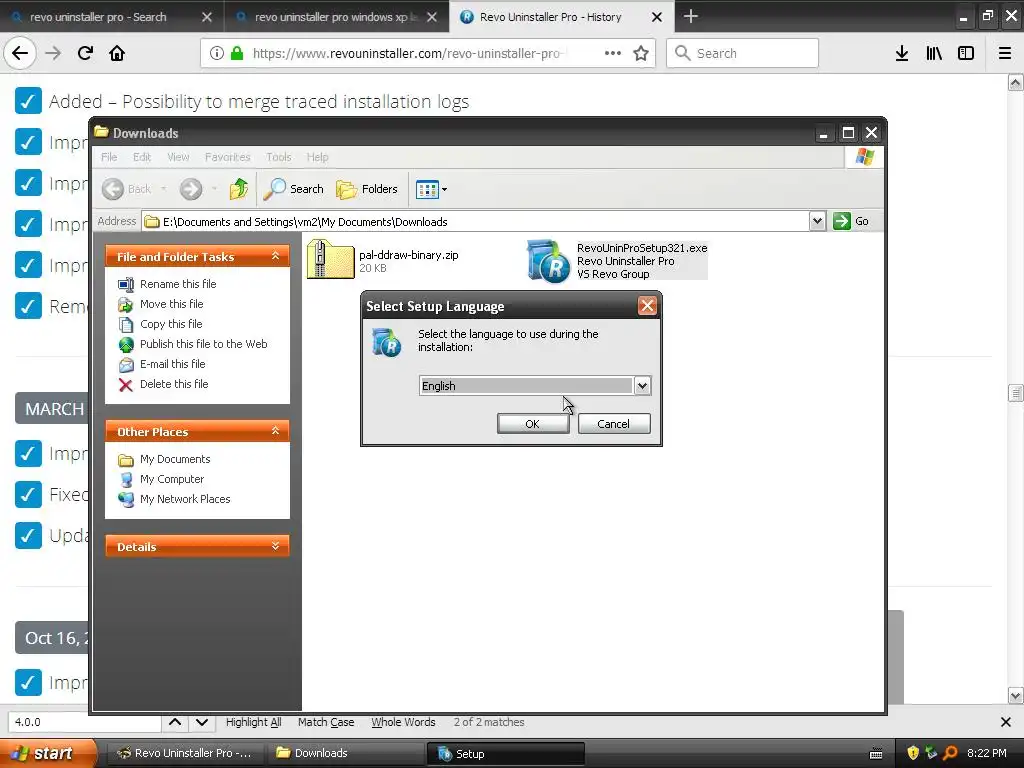Open the Firefox hamburger menu
The image size is (1024, 768).
(x=1005, y=53)
